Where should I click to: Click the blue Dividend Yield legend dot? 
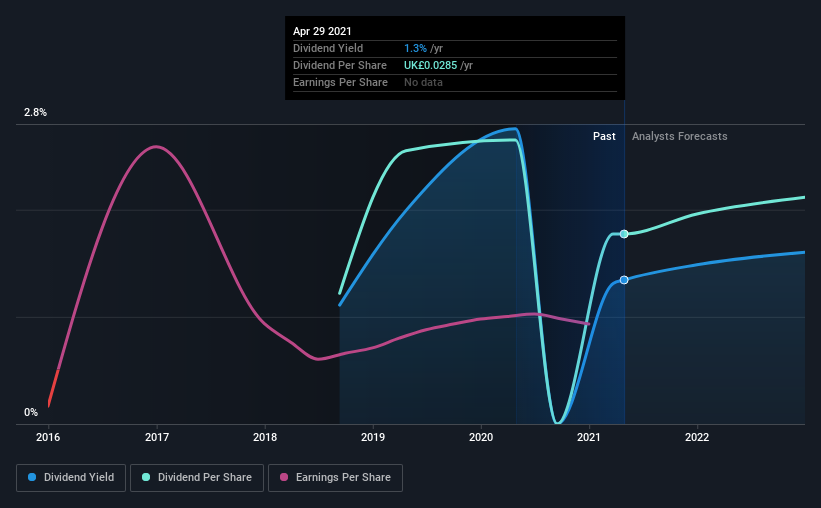pos(32,477)
